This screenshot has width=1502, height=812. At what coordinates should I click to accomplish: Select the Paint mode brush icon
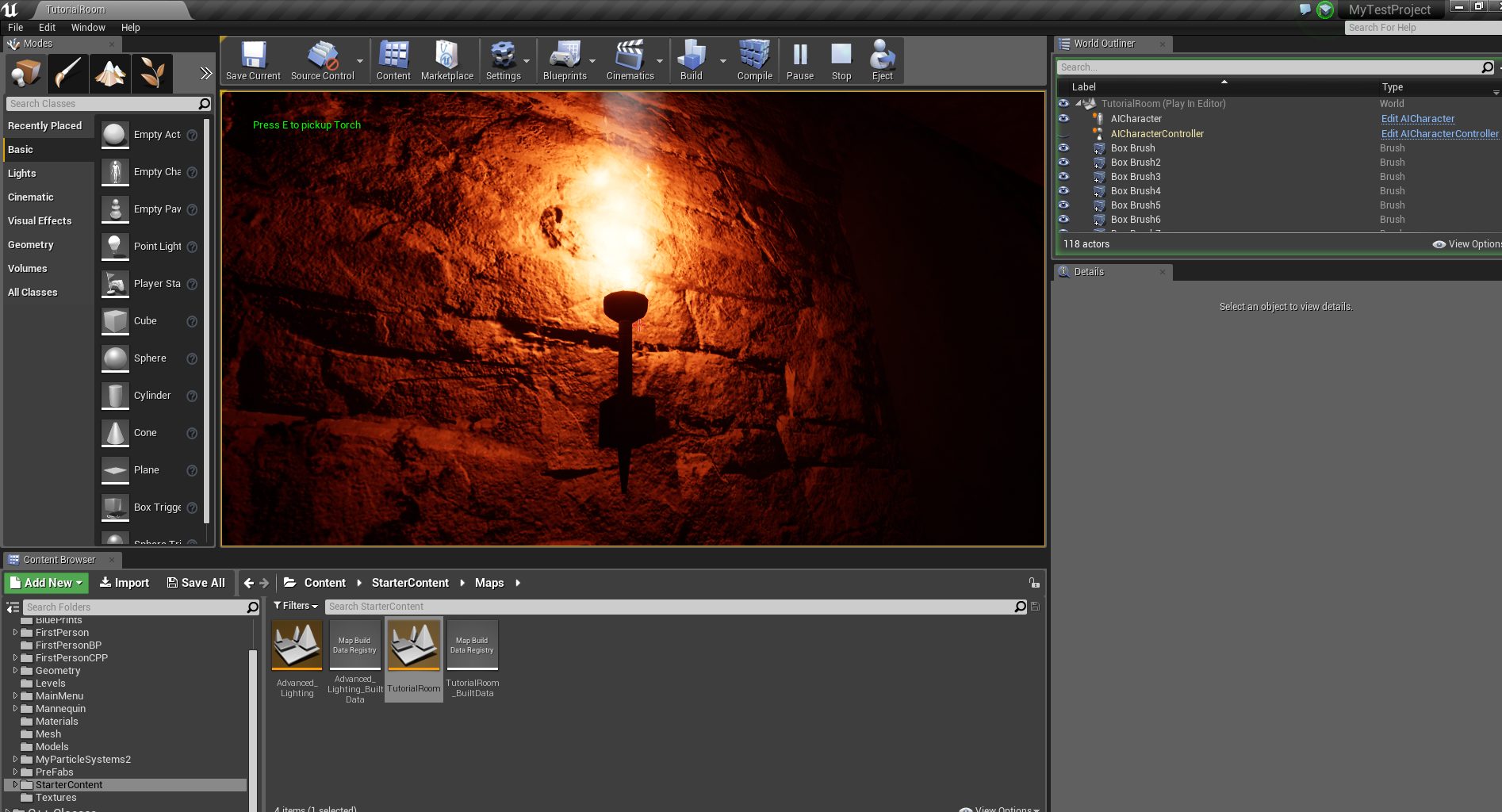[67, 74]
